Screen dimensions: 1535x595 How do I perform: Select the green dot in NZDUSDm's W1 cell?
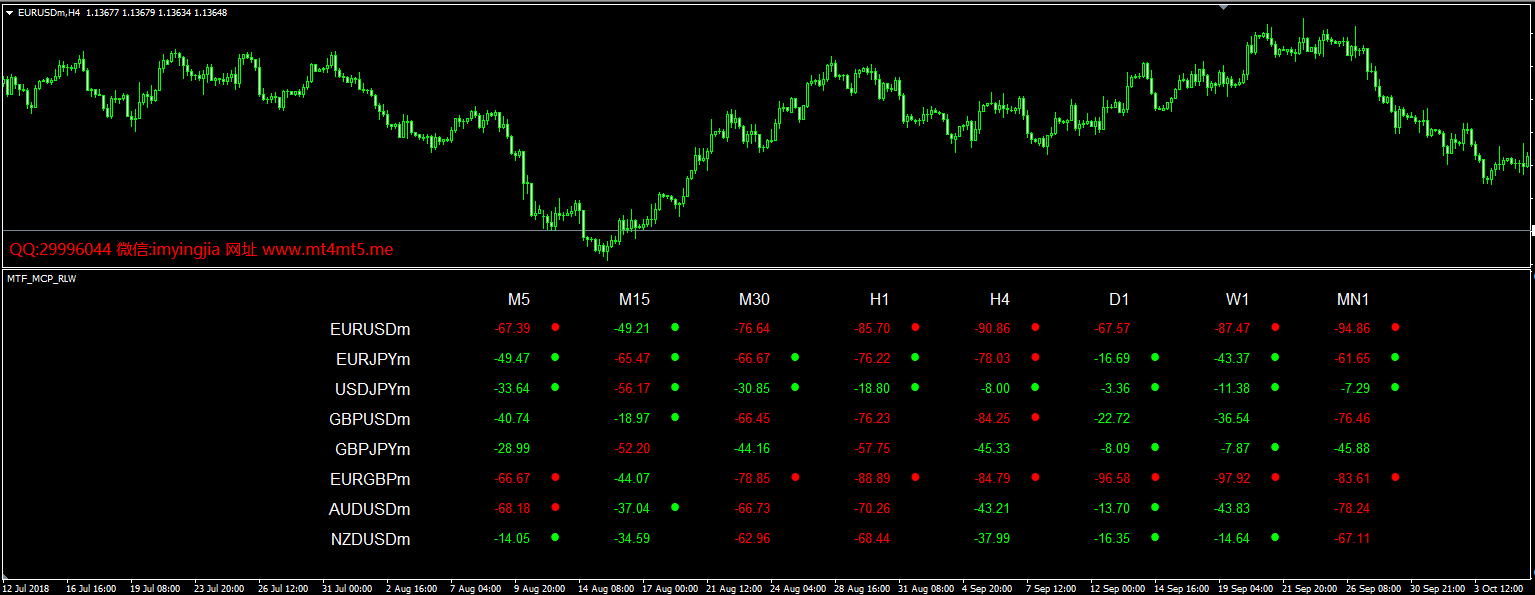(x=1275, y=537)
